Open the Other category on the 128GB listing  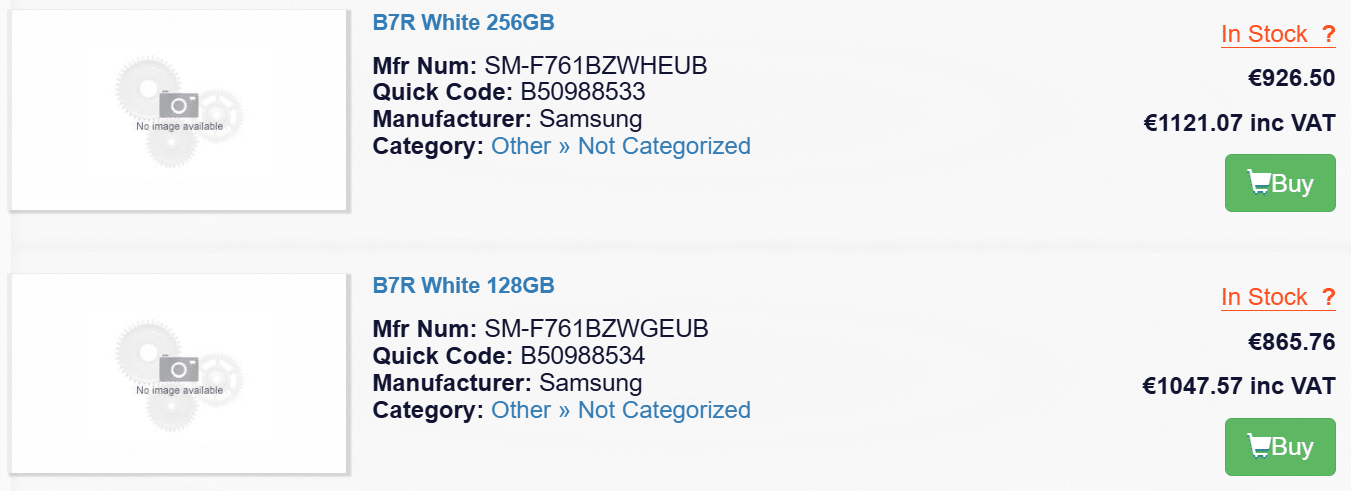pyautogui.click(x=521, y=410)
